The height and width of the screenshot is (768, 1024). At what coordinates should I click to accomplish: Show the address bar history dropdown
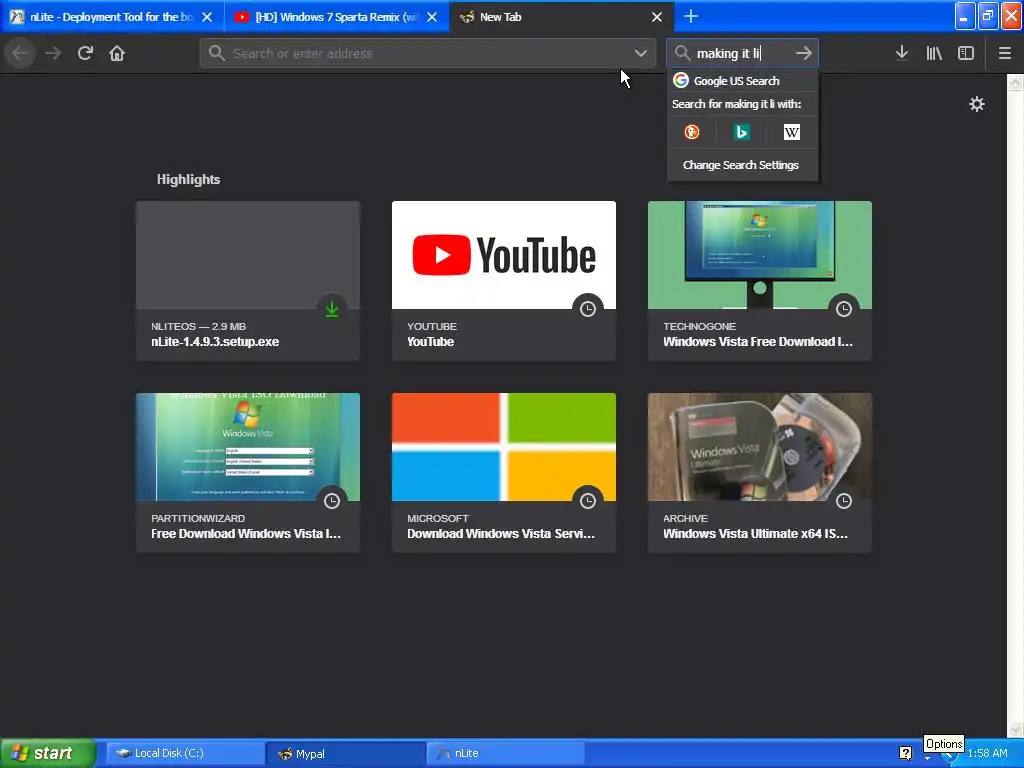click(x=641, y=53)
